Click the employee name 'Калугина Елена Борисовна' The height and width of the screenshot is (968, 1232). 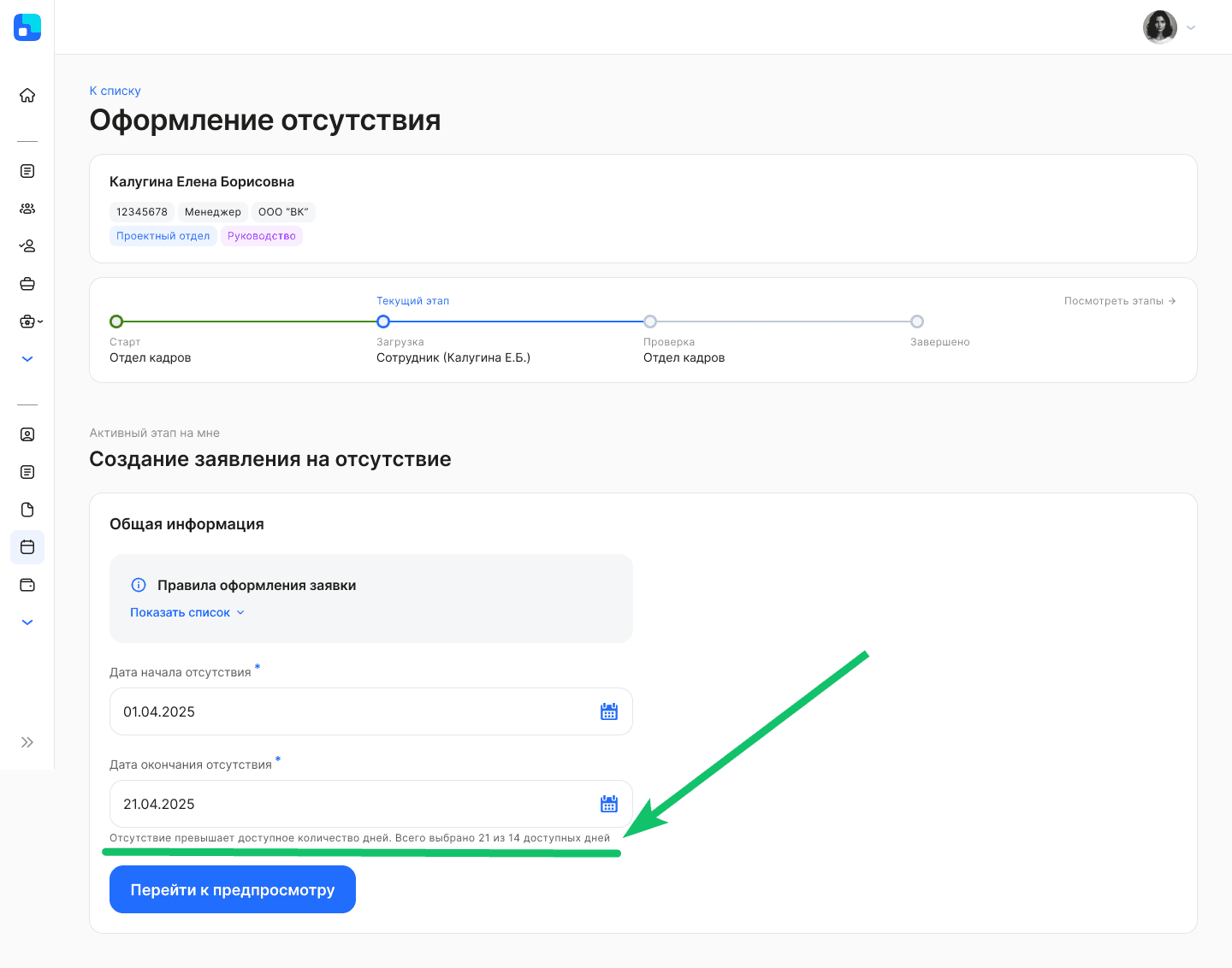pos(202,181)
